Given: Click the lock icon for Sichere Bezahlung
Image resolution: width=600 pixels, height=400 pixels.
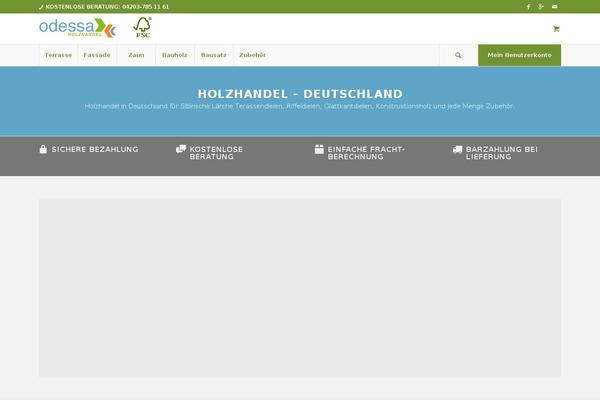Looking at the screenshot, I should pos(43,149).
